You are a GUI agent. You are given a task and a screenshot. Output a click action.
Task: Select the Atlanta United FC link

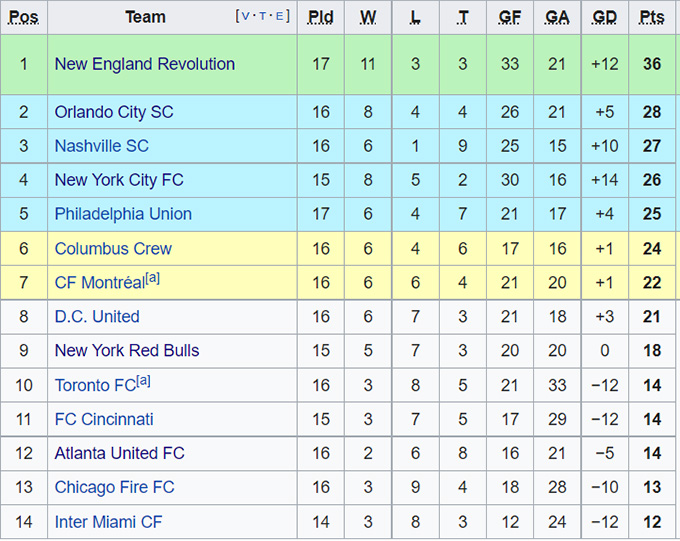[119, 454]
